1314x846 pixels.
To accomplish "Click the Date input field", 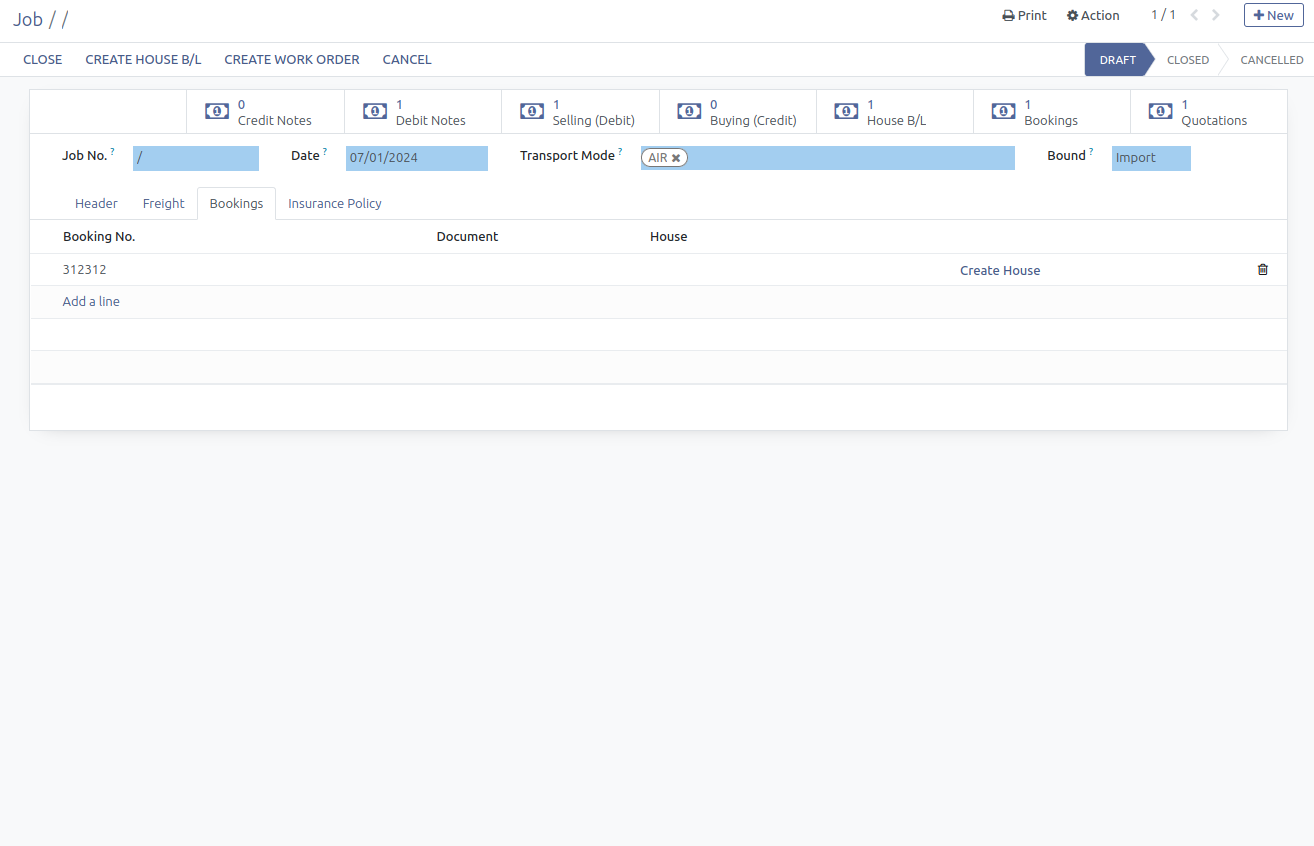I will coord(416,158).
